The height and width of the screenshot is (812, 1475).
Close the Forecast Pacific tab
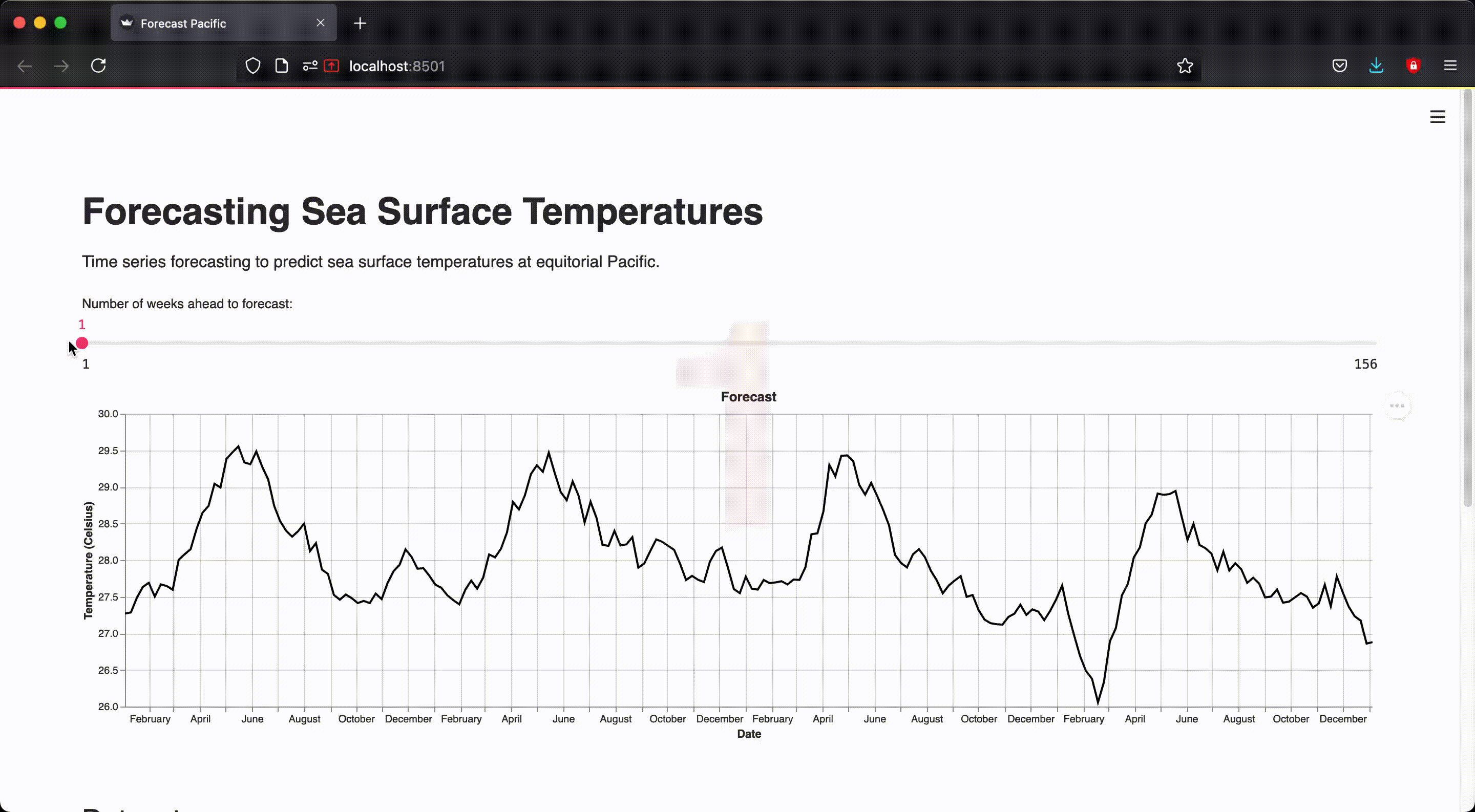click(320, 23)
